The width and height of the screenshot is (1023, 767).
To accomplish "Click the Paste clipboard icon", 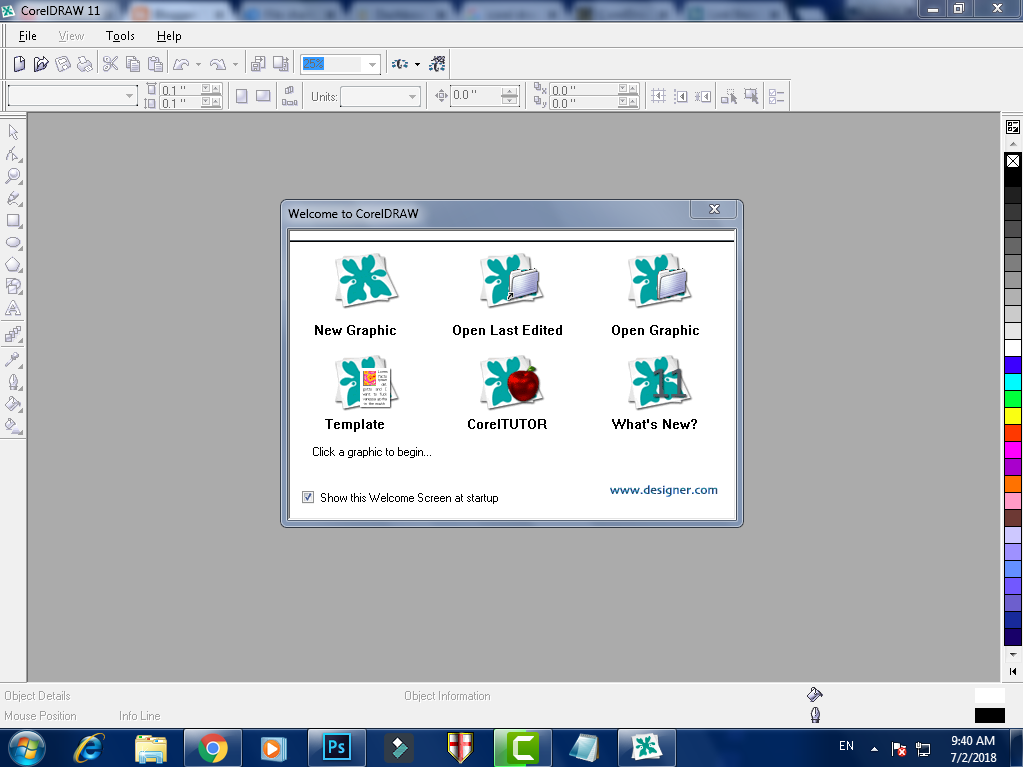I will [155, 63].
